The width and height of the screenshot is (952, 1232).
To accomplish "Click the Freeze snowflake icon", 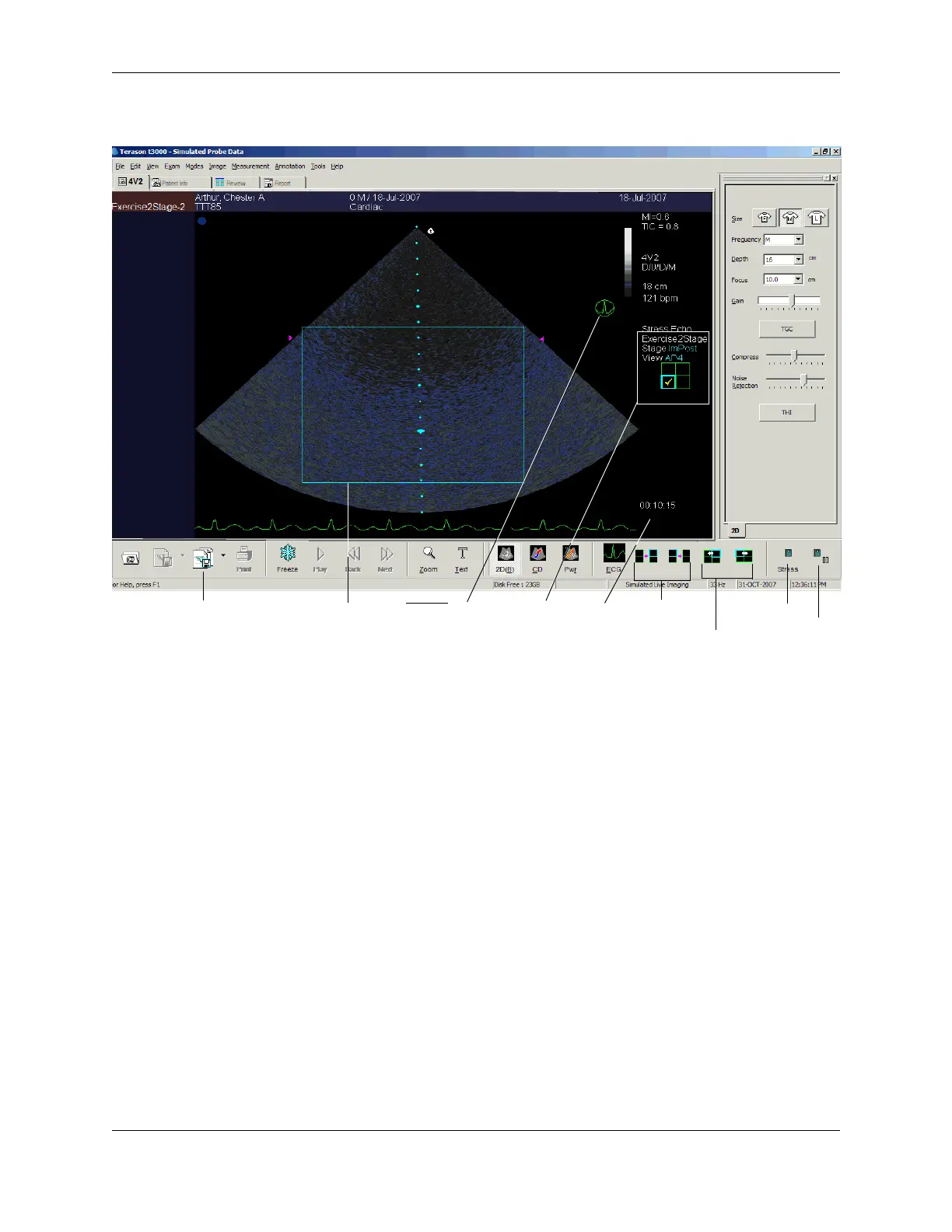I will tap(288, 554).
